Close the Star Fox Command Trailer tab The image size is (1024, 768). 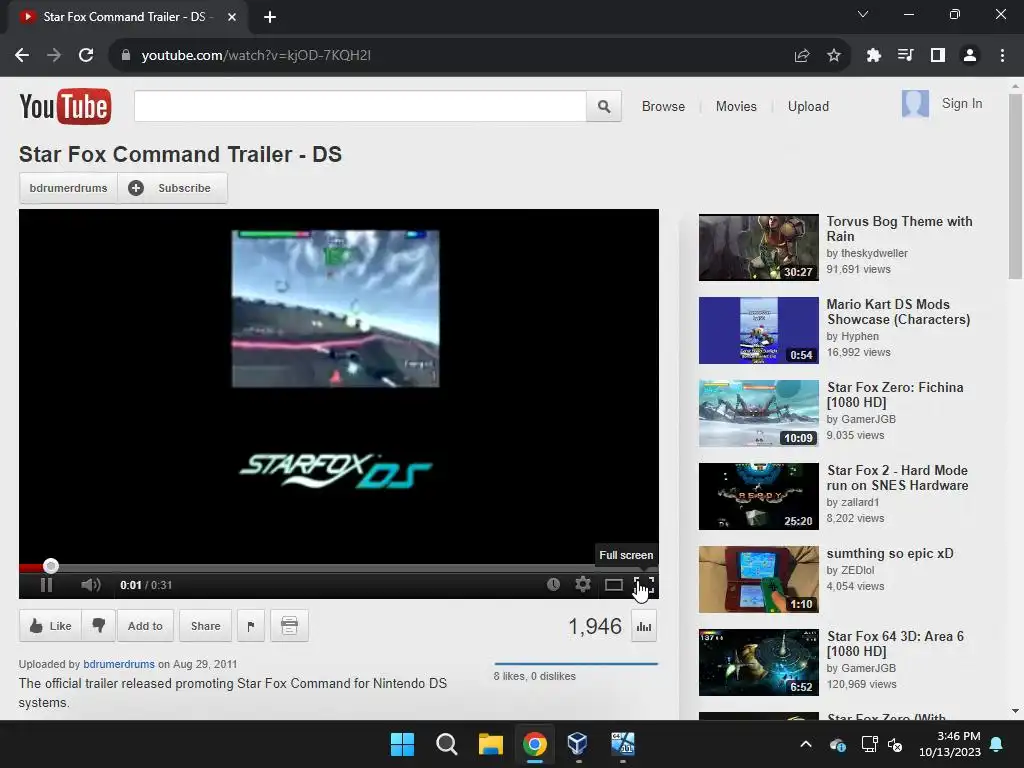click(x=232, y=17)
